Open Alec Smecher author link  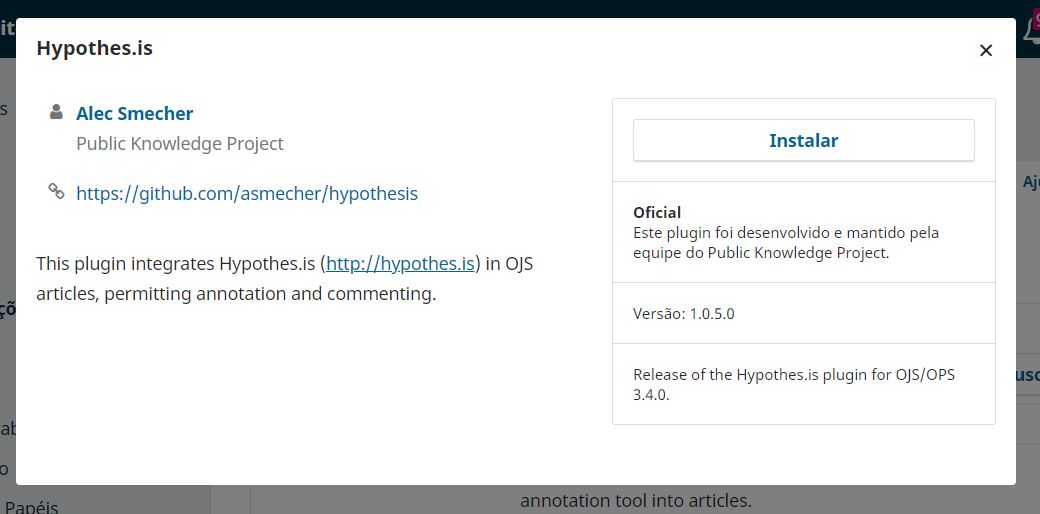pyautogui.click(x=135, y=113)
